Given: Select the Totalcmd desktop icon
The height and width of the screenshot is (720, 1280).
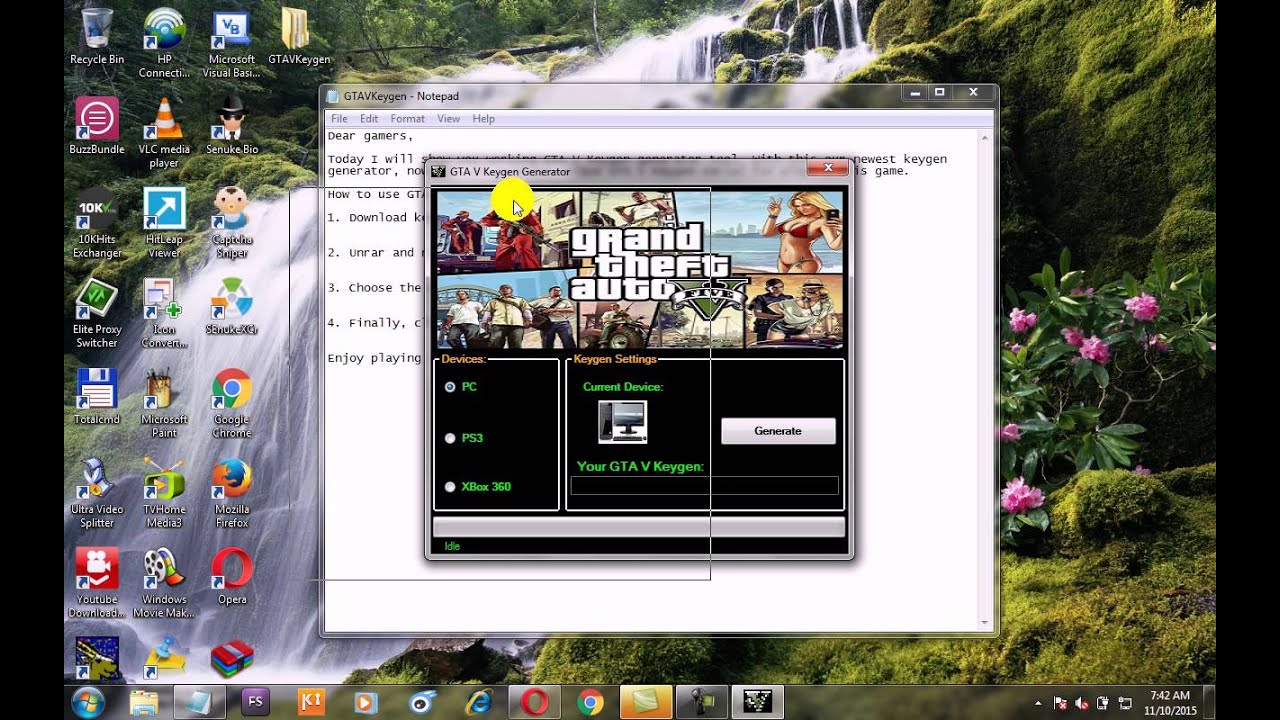Looking at the screenshot, I should coord(97,397).
